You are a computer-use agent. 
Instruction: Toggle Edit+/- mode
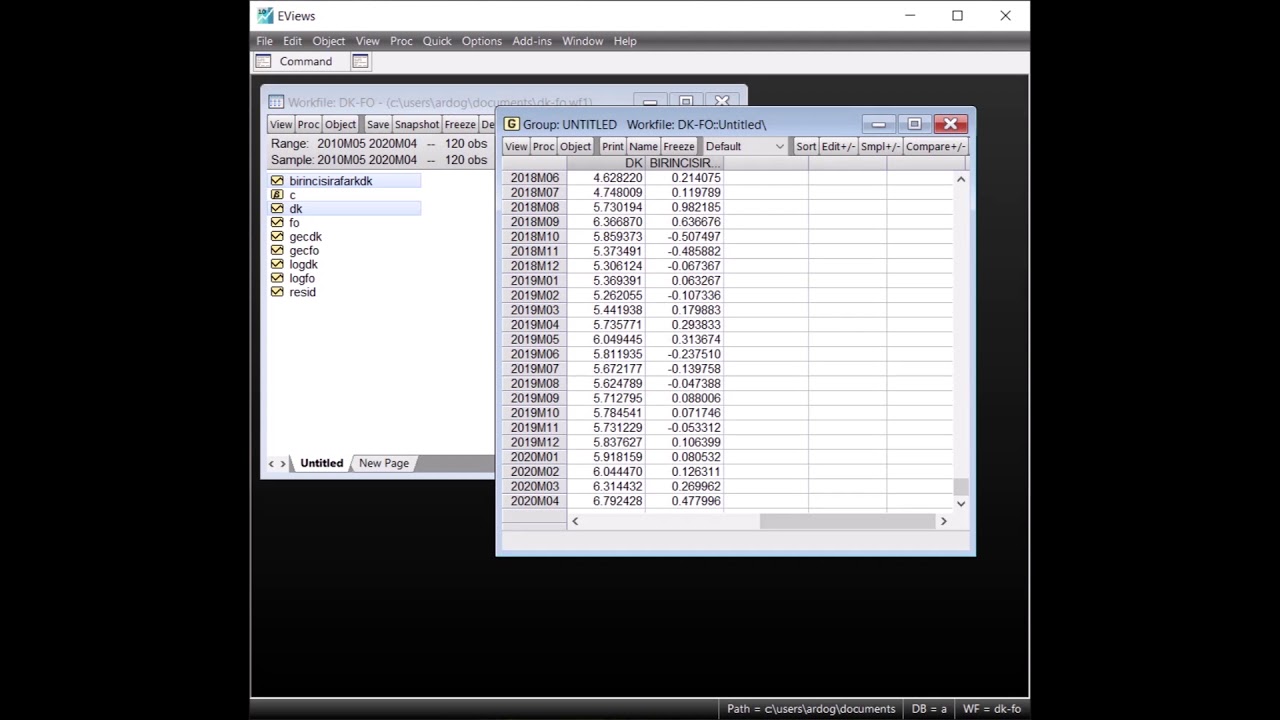pyautogui.click(x=838, y=146)
